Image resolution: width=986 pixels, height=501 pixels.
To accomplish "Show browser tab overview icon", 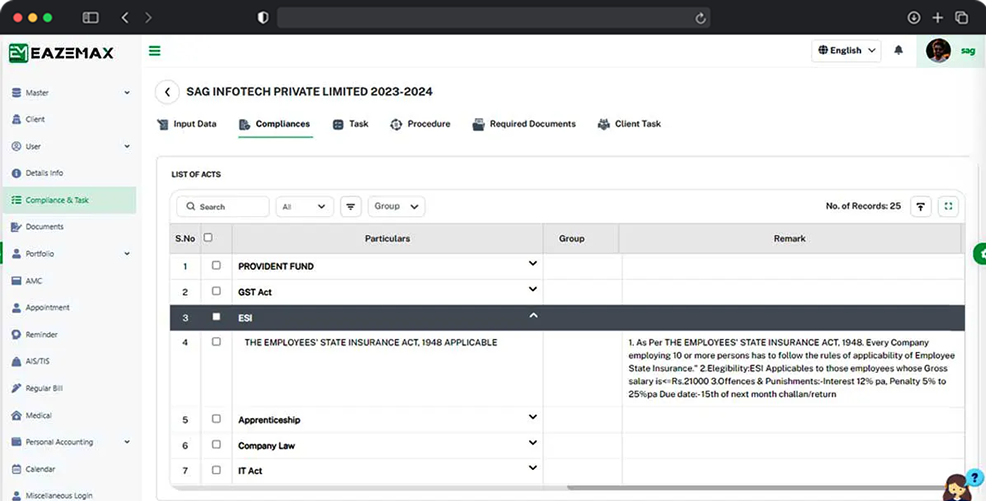I will coord(961,18).
